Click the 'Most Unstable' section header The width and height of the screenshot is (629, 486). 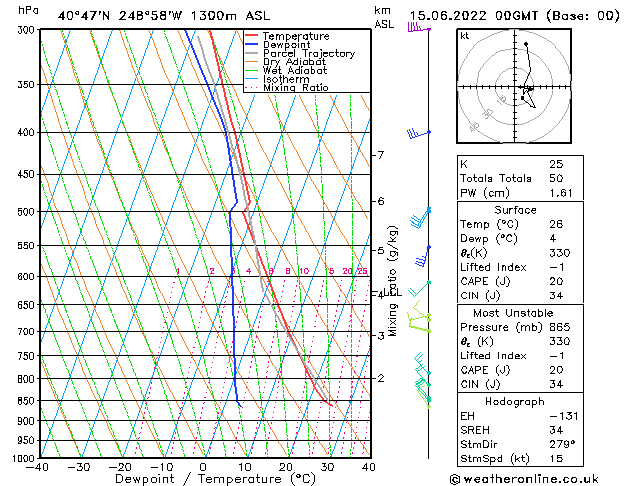513,313
